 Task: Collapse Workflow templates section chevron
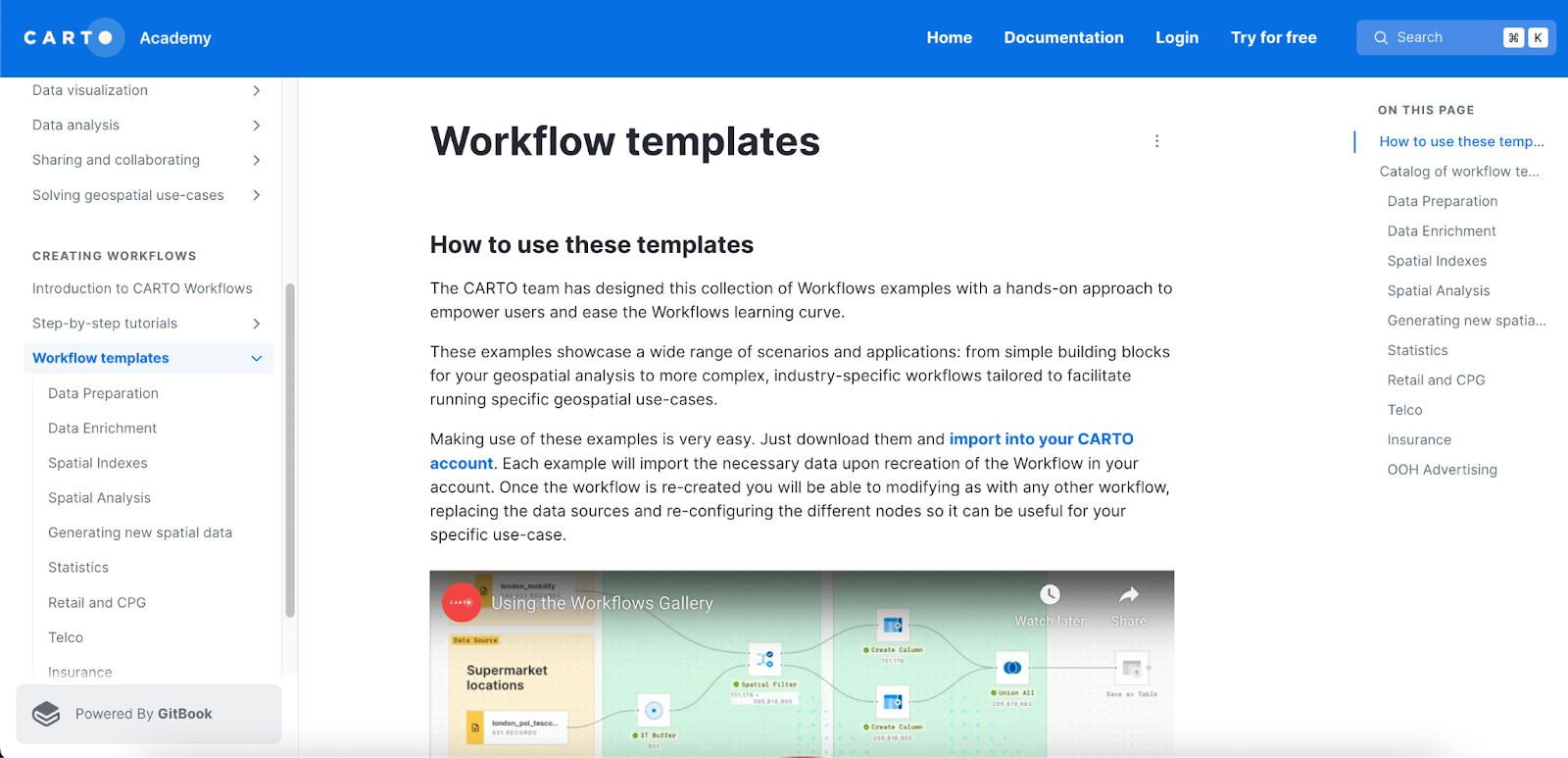click(257, 359)
